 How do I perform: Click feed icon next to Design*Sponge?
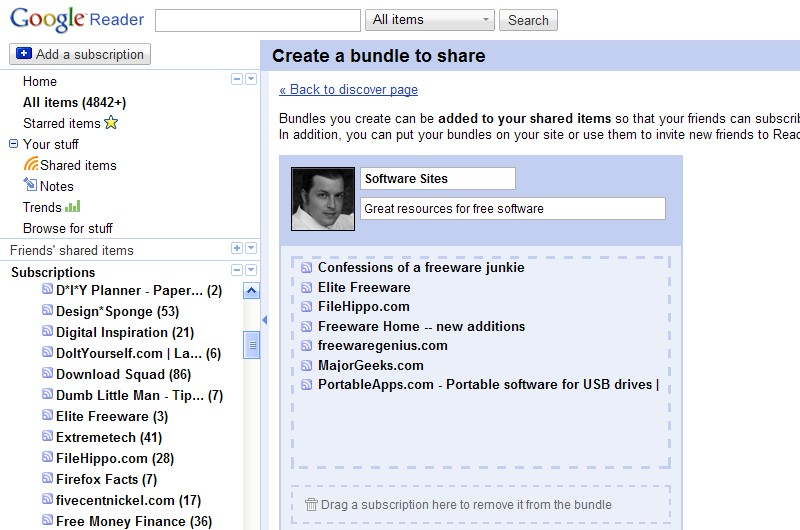[47, 310]
